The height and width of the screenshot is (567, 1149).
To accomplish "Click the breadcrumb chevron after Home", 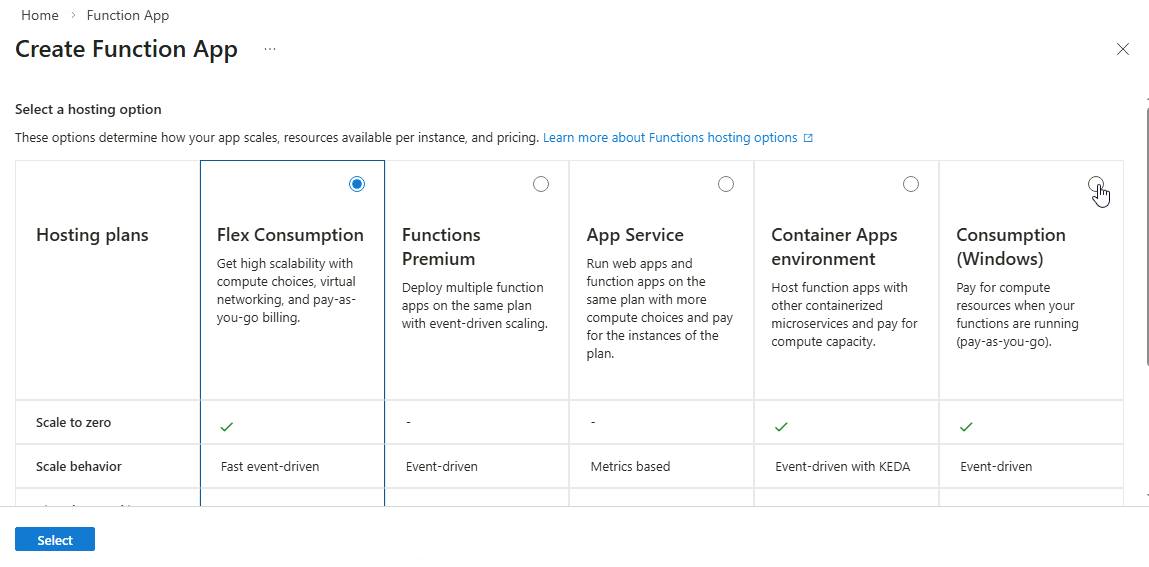I will pyautogui.click(x=73, y=16).
